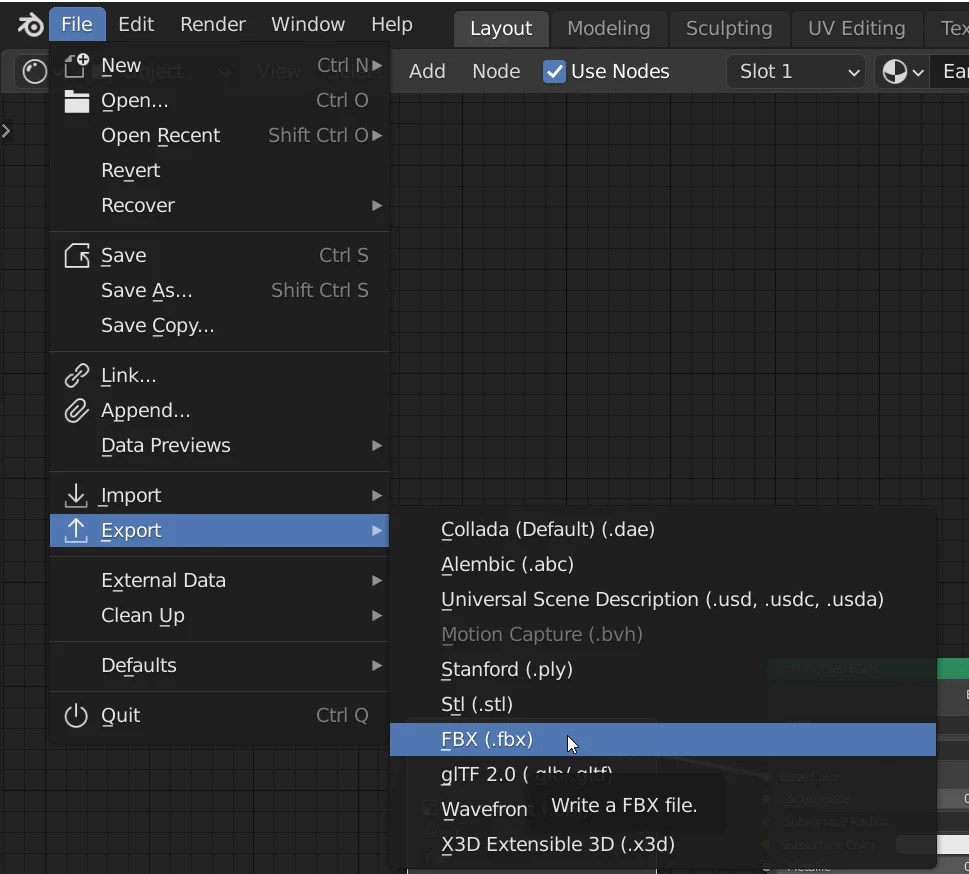
Task: Choose Quit from the File menu
Action: (x=219, y=716)
